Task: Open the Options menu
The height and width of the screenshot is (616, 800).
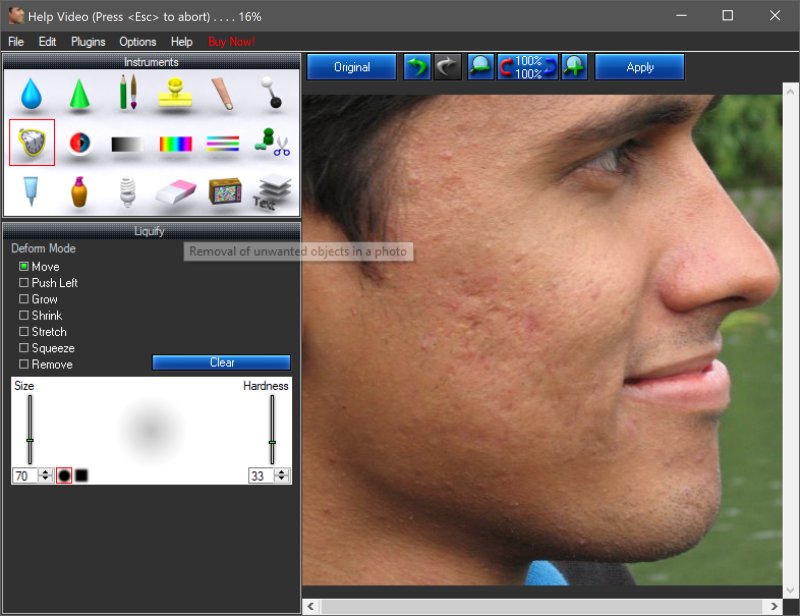Action: (138, 41)
